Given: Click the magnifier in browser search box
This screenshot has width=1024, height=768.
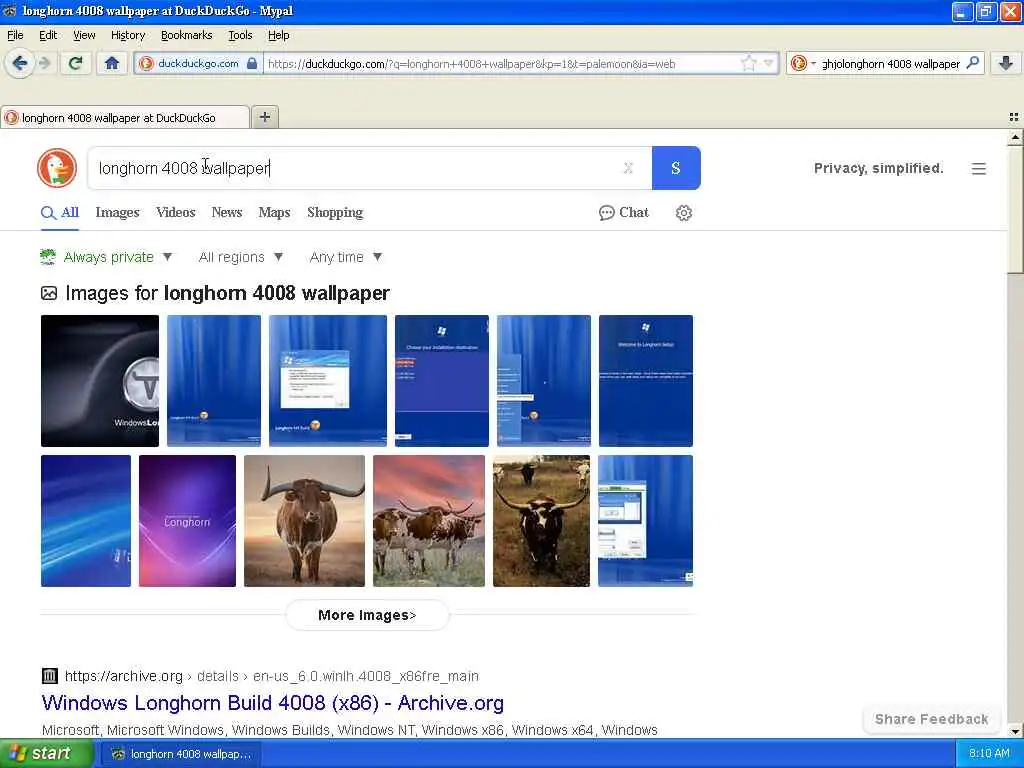Looking at the screenshot, I should click(972, 63).
